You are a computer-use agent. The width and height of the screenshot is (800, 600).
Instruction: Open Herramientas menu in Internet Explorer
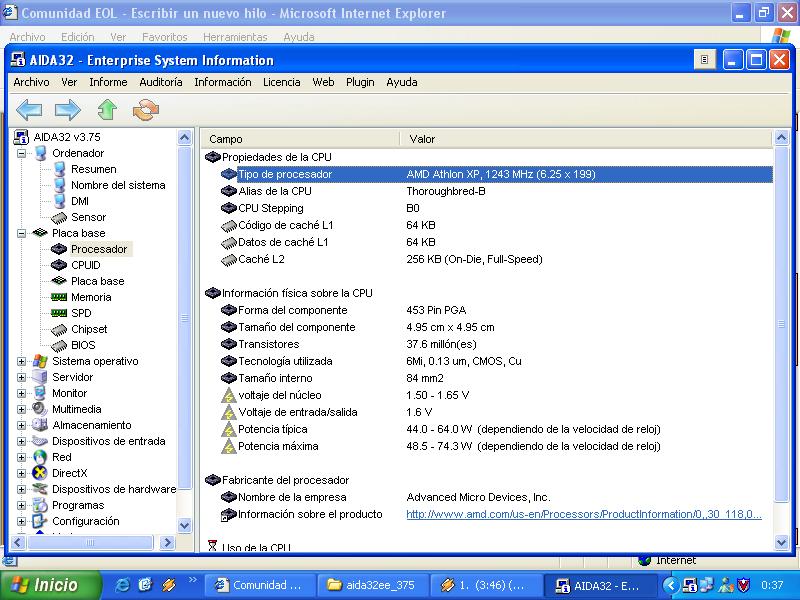(x=235, y=37)
